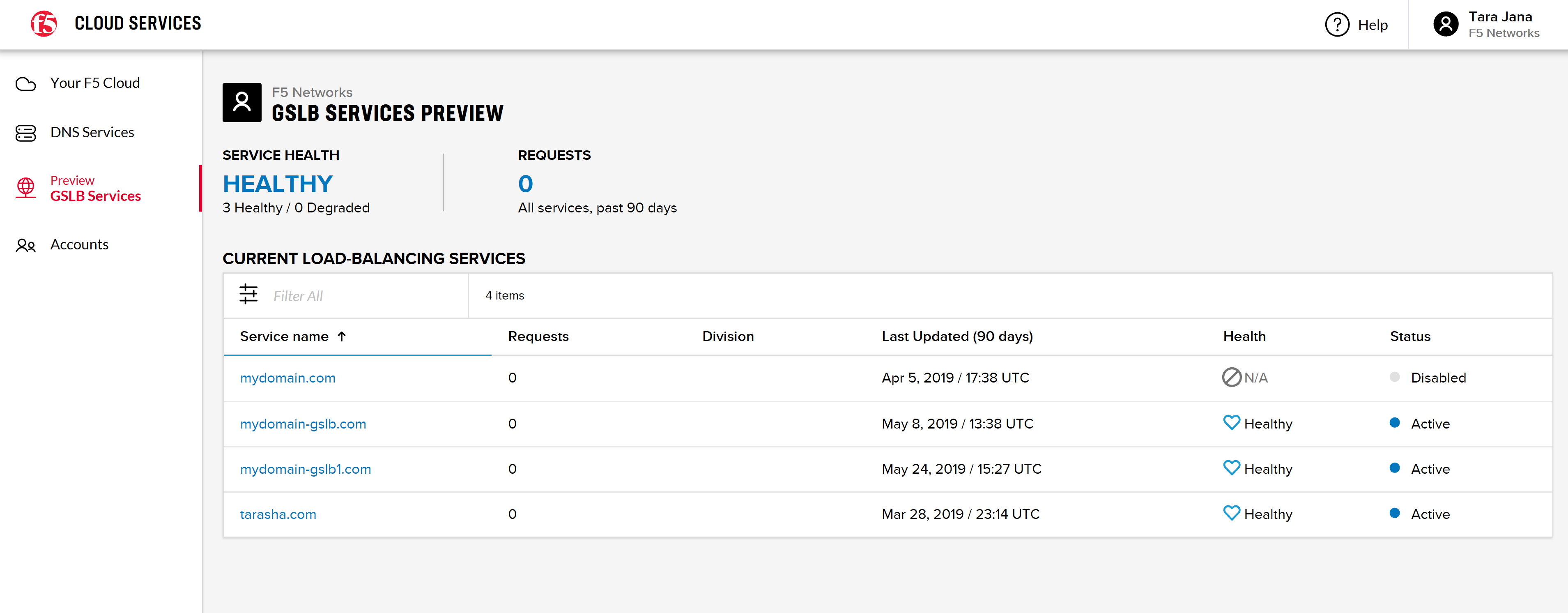Open the tarasha.com service link
This screenshot has height=613, width=1568.
pyautogui.click(x=278, y=514)
